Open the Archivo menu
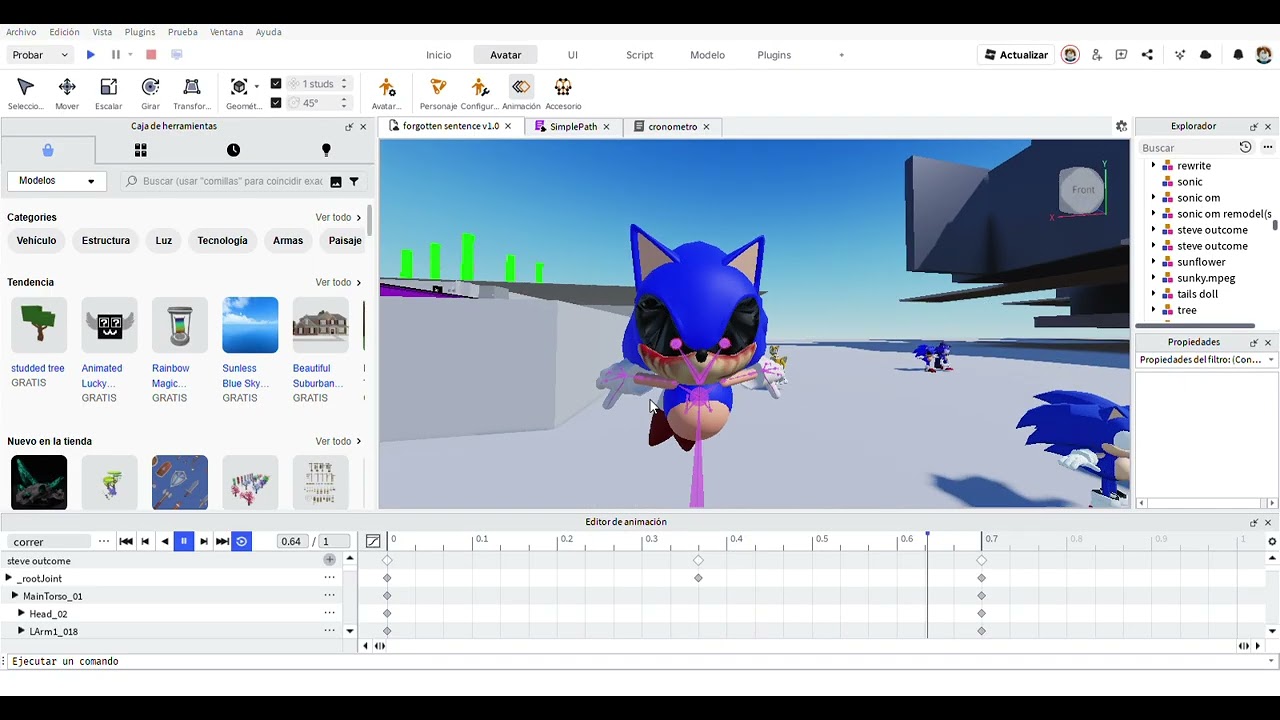The image size is (1280, 720). [21, 32]
